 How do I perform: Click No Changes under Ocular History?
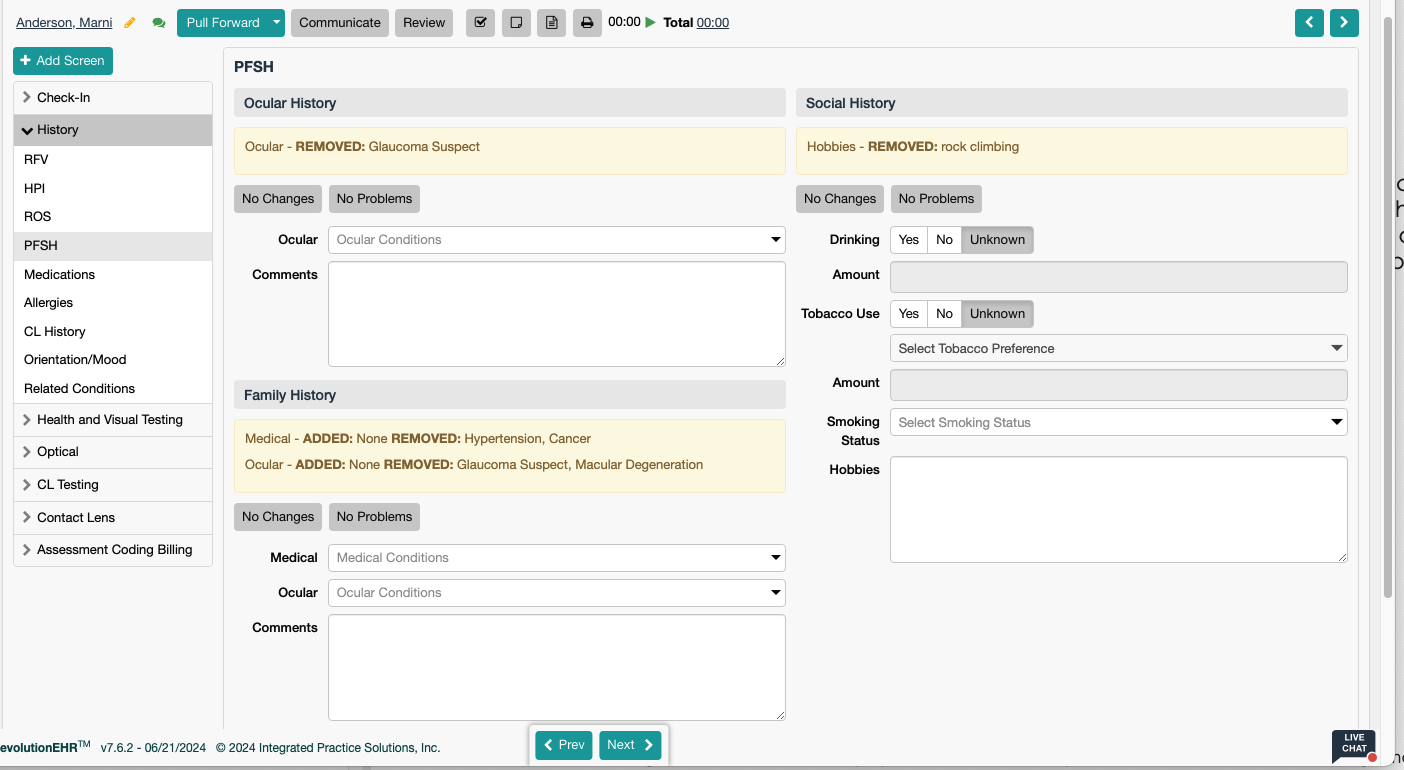pos(278,199)
